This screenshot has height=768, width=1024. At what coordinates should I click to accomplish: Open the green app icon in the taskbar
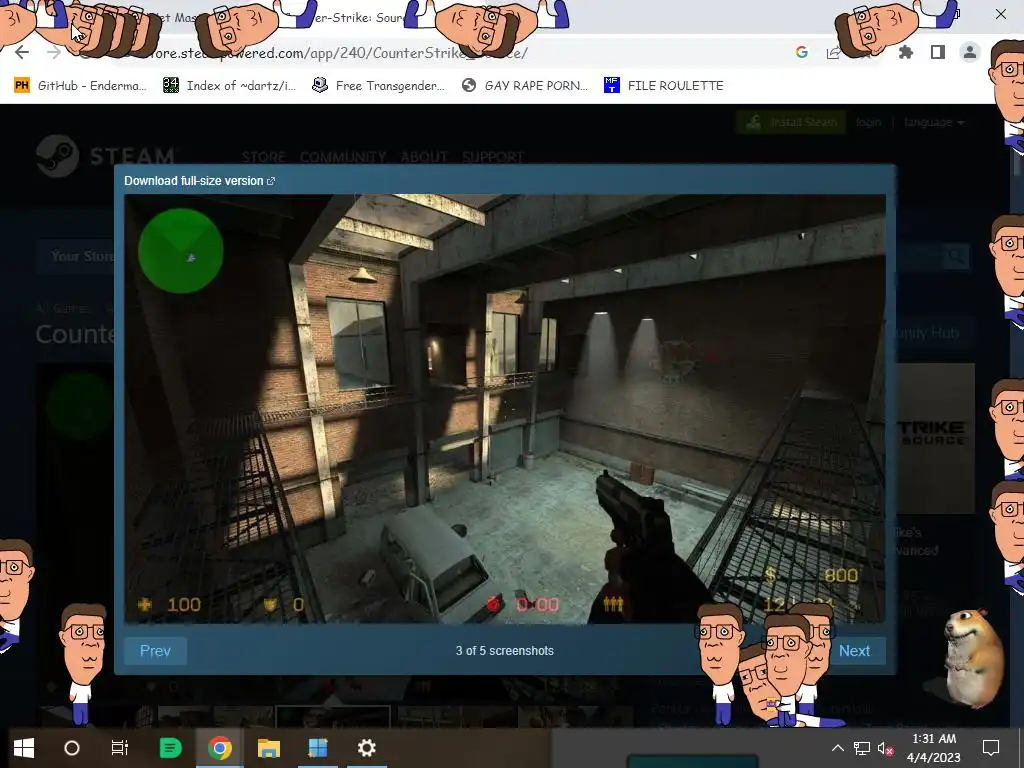pyautogui.click(x=170, y=748)
